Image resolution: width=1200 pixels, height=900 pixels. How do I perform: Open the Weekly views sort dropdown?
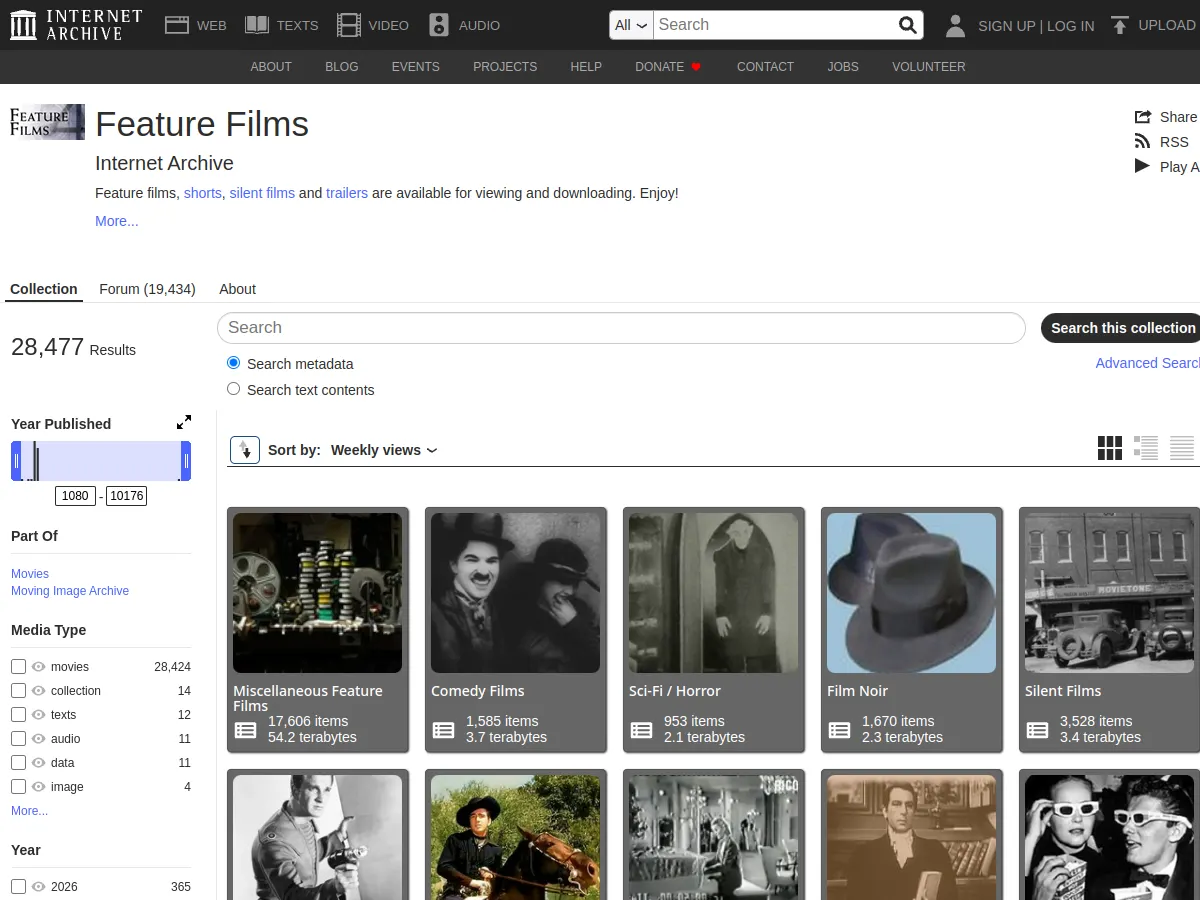(x=384, y=450)
